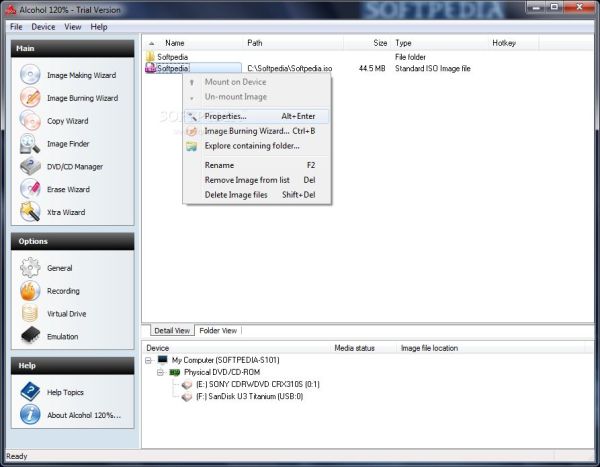Open General options gear icon
600x467 pixels.
[x=30, y=268]
